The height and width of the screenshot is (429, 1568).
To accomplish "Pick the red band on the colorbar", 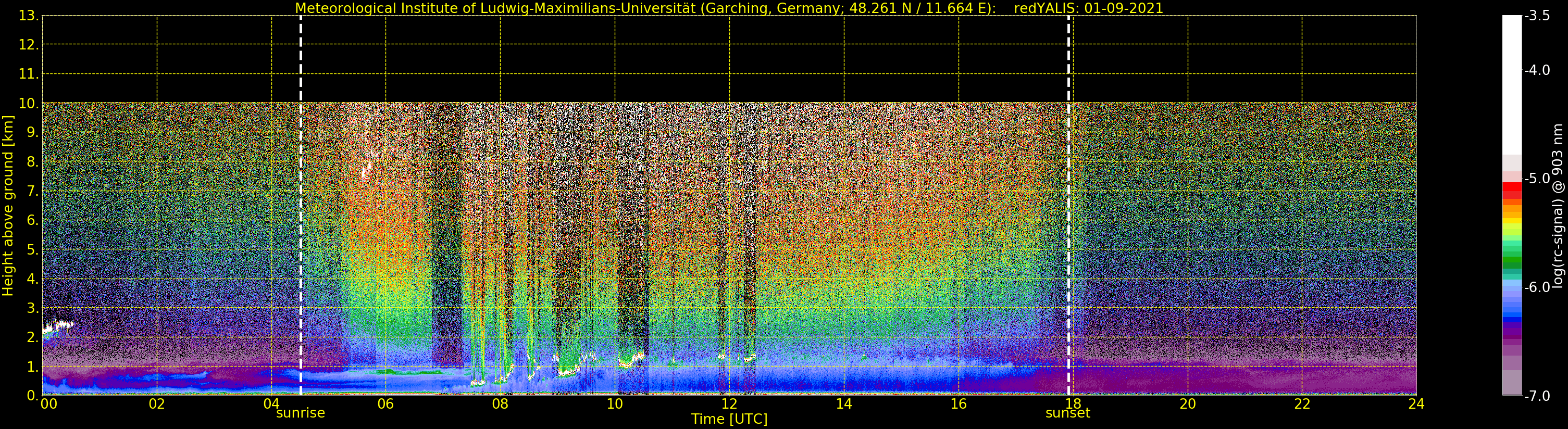I will tap(1511, 189).
